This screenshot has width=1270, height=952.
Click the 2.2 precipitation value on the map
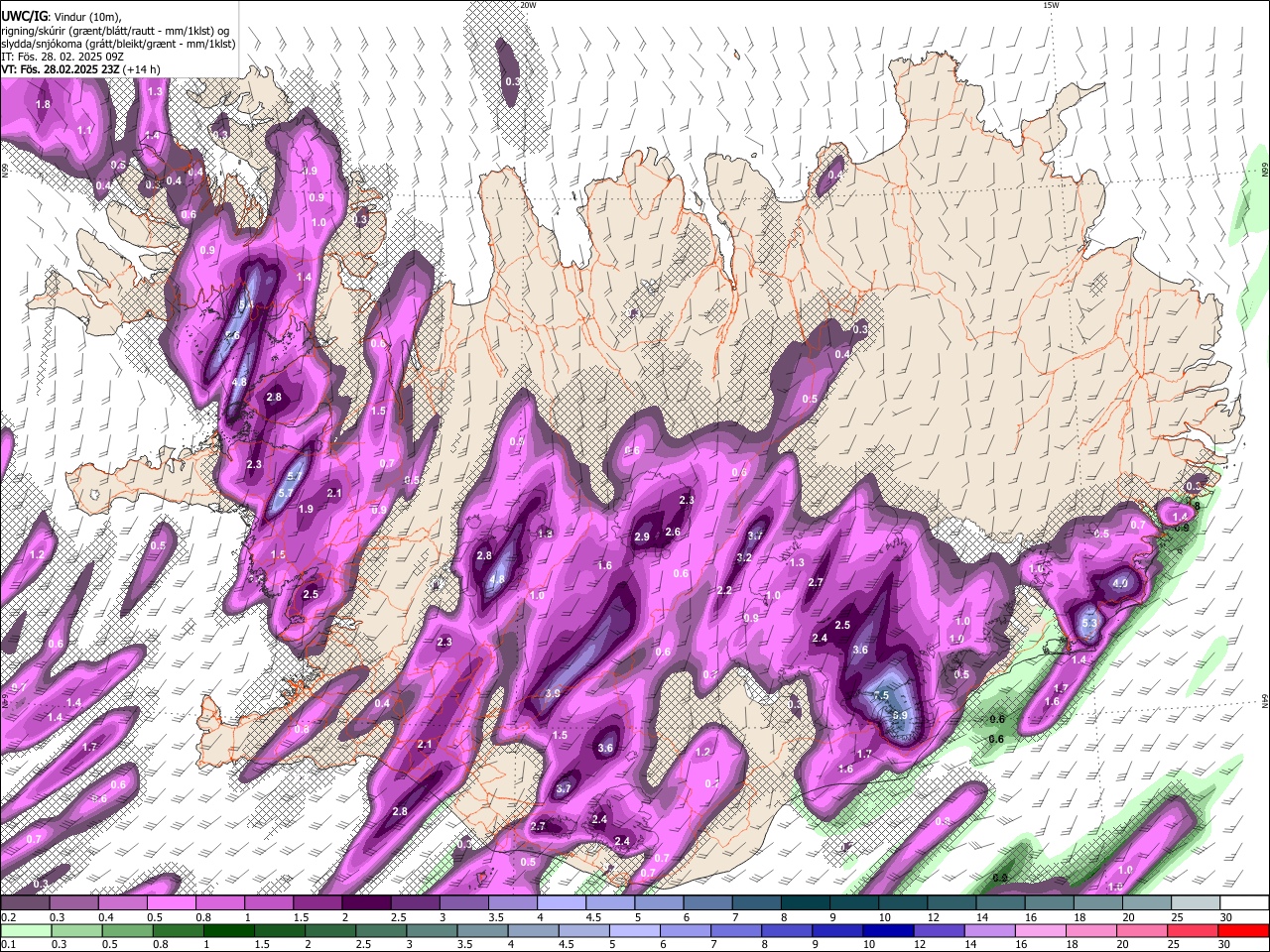[724, 591]
